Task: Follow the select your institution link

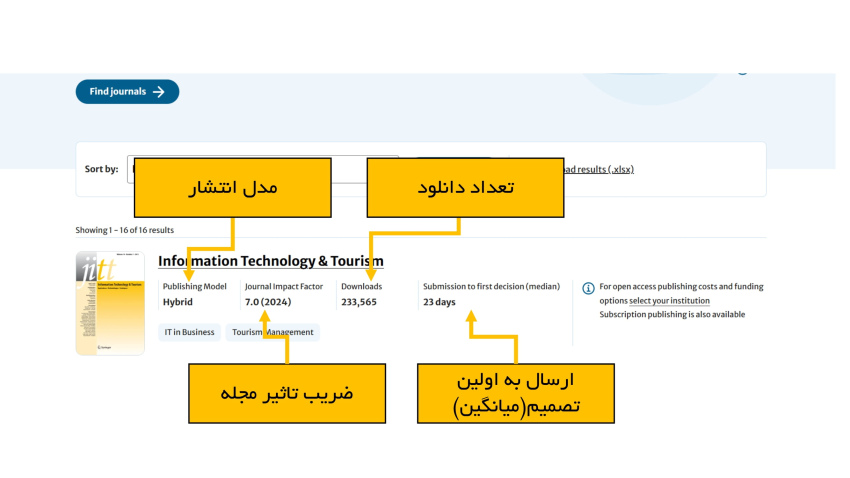Action: tap(669, 300)
